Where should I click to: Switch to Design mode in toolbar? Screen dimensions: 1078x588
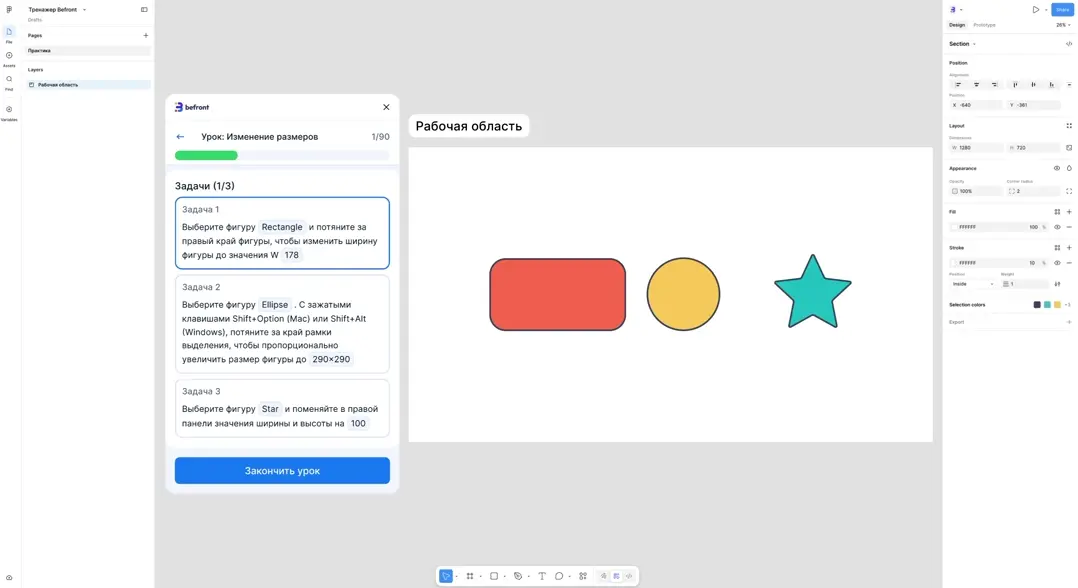(616, 576)
